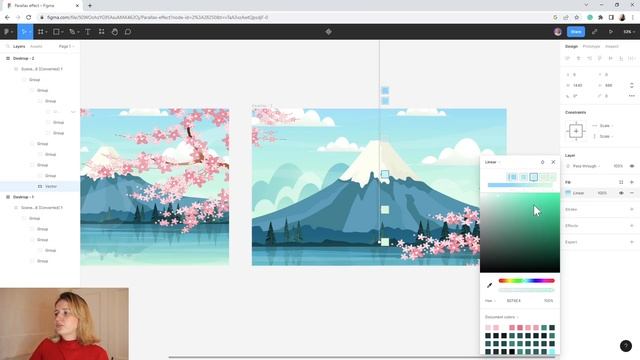The image size is (640, 360).
Task: Switch to the Assets tab
Action: pyautogui.click(x=36, y=47)
